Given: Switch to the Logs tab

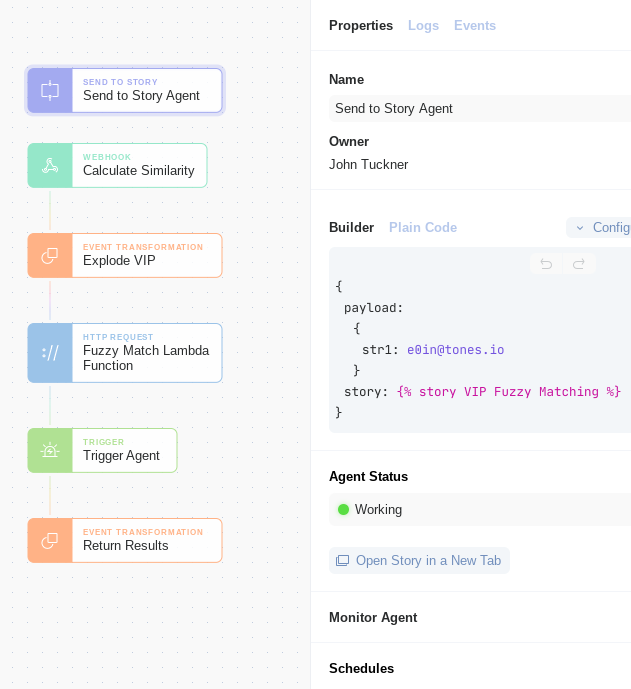Looking at the screenshot, I should (423, 25).
